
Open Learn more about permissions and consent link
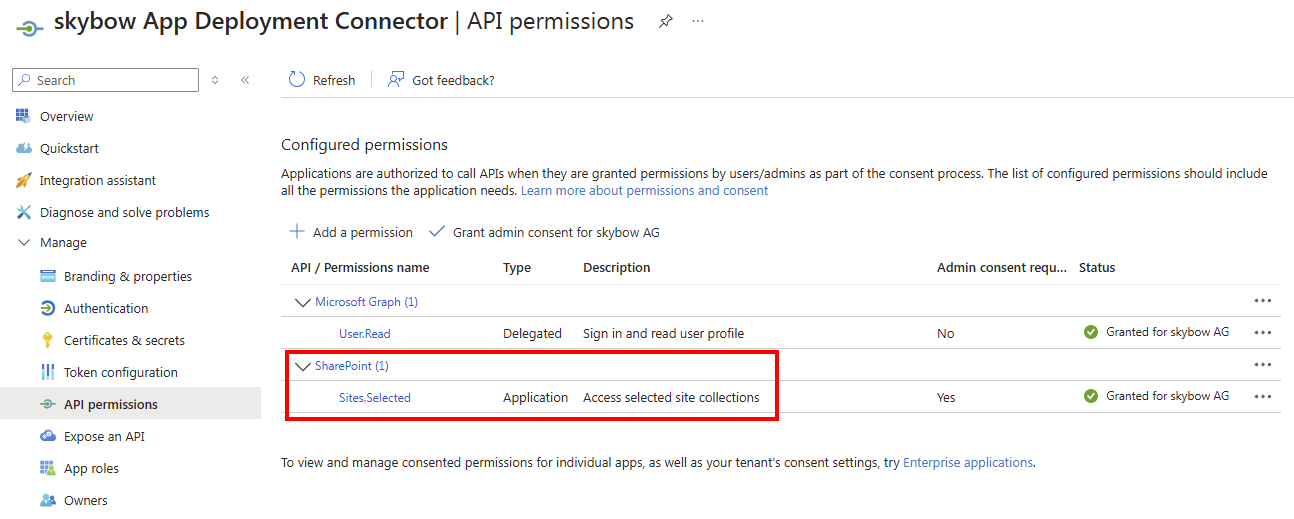pos(645,191)
